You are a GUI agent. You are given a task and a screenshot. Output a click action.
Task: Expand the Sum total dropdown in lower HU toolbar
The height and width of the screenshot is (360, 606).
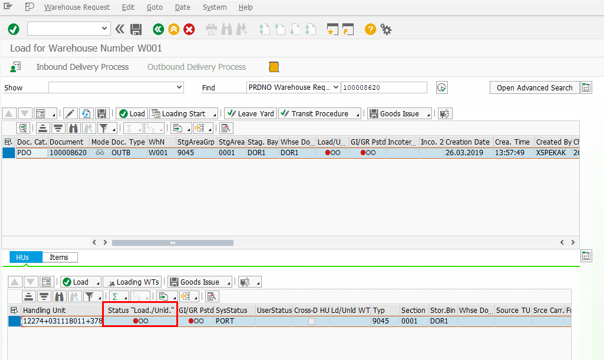(126, 298)
